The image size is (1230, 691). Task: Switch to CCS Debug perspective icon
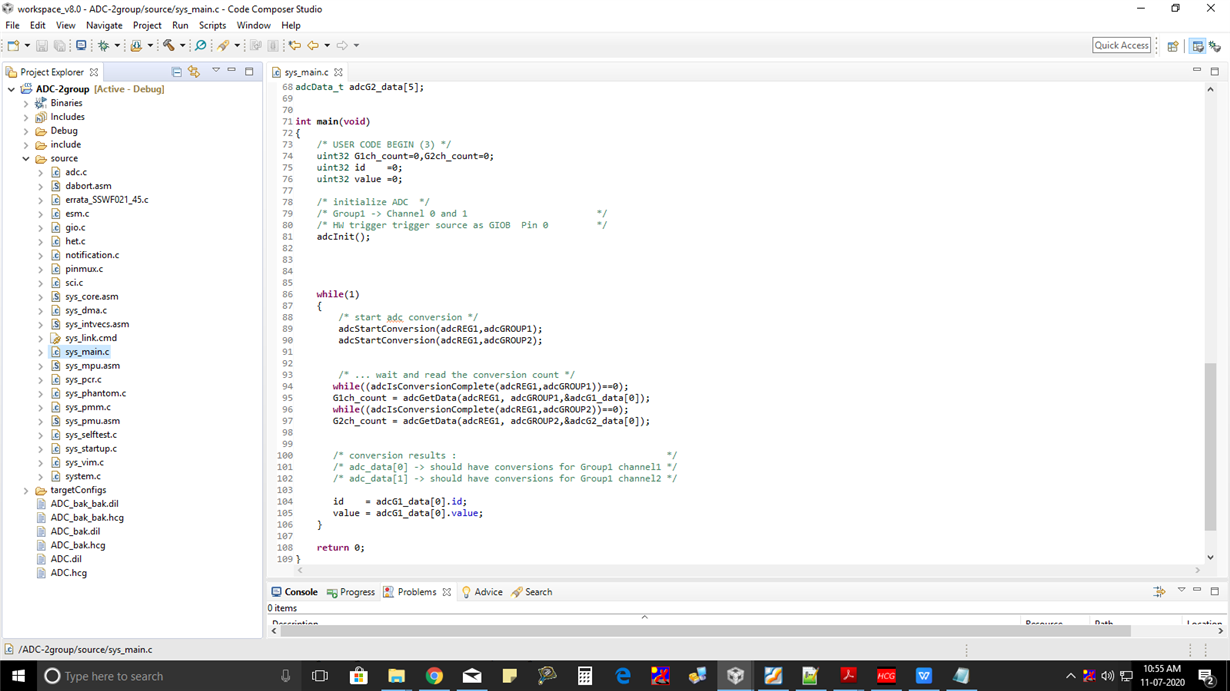pos(1215,46)
